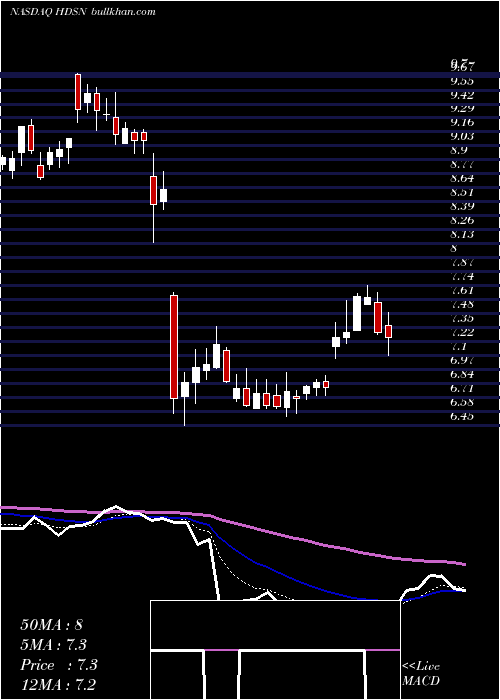Click the 8.39 price axis label
This screenshot has width=500, height=700.
462,206
